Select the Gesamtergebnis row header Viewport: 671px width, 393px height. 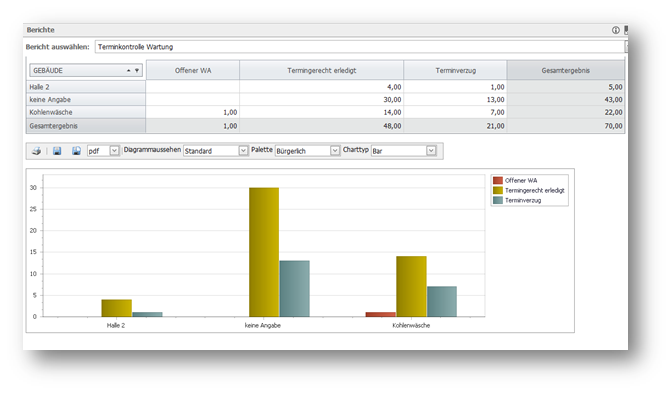pos(86,126)
